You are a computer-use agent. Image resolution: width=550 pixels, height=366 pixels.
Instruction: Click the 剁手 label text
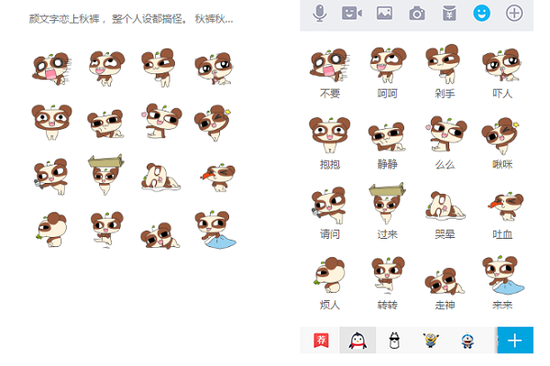coord(445,93)
